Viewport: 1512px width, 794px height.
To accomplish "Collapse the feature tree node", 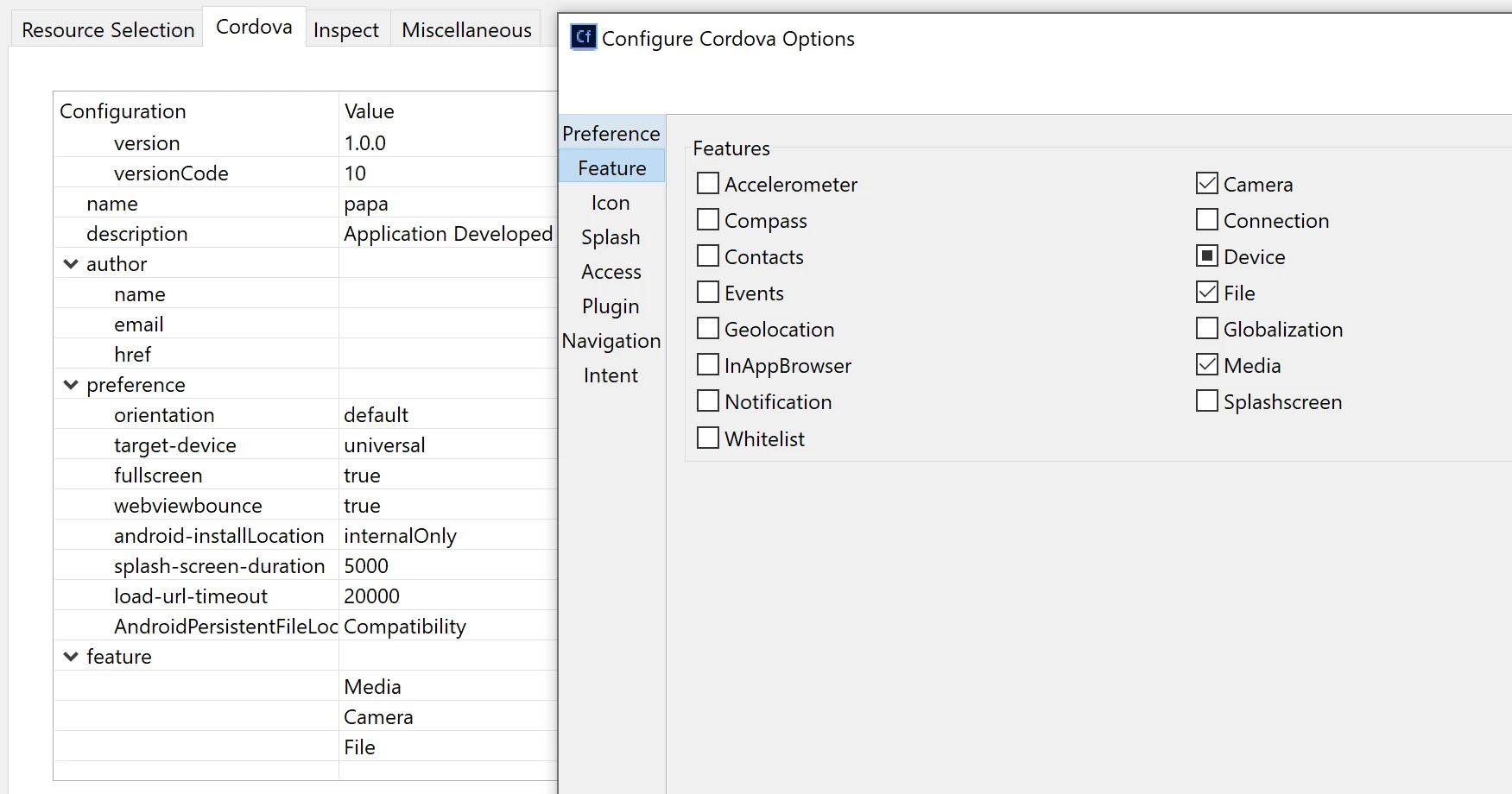I will click(71, 657).
